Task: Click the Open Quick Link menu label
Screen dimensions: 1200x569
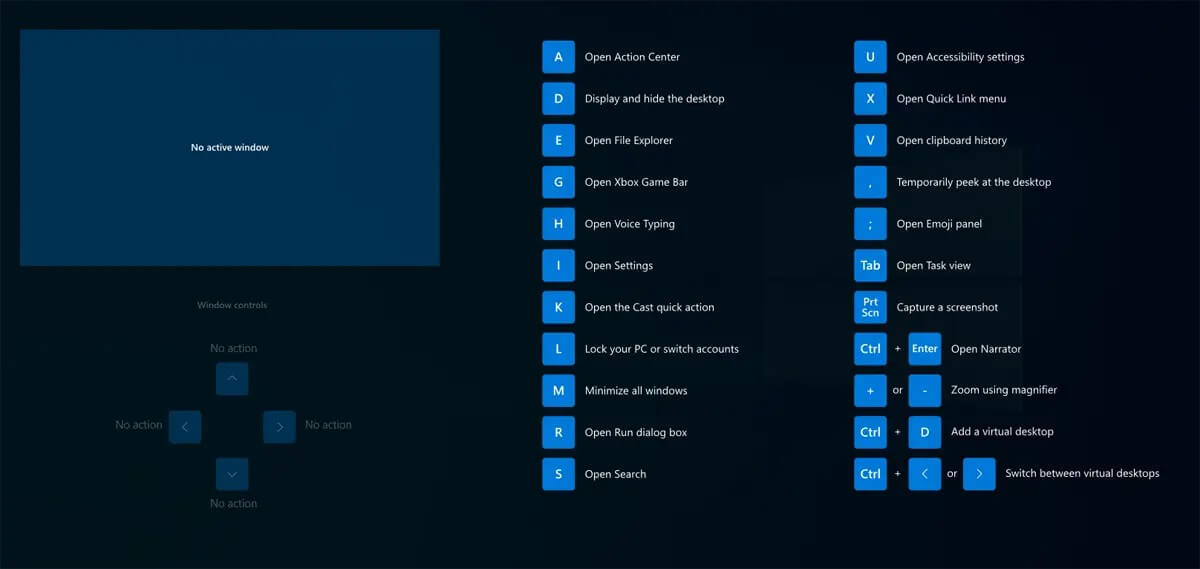Action: [x=952, y=99]
